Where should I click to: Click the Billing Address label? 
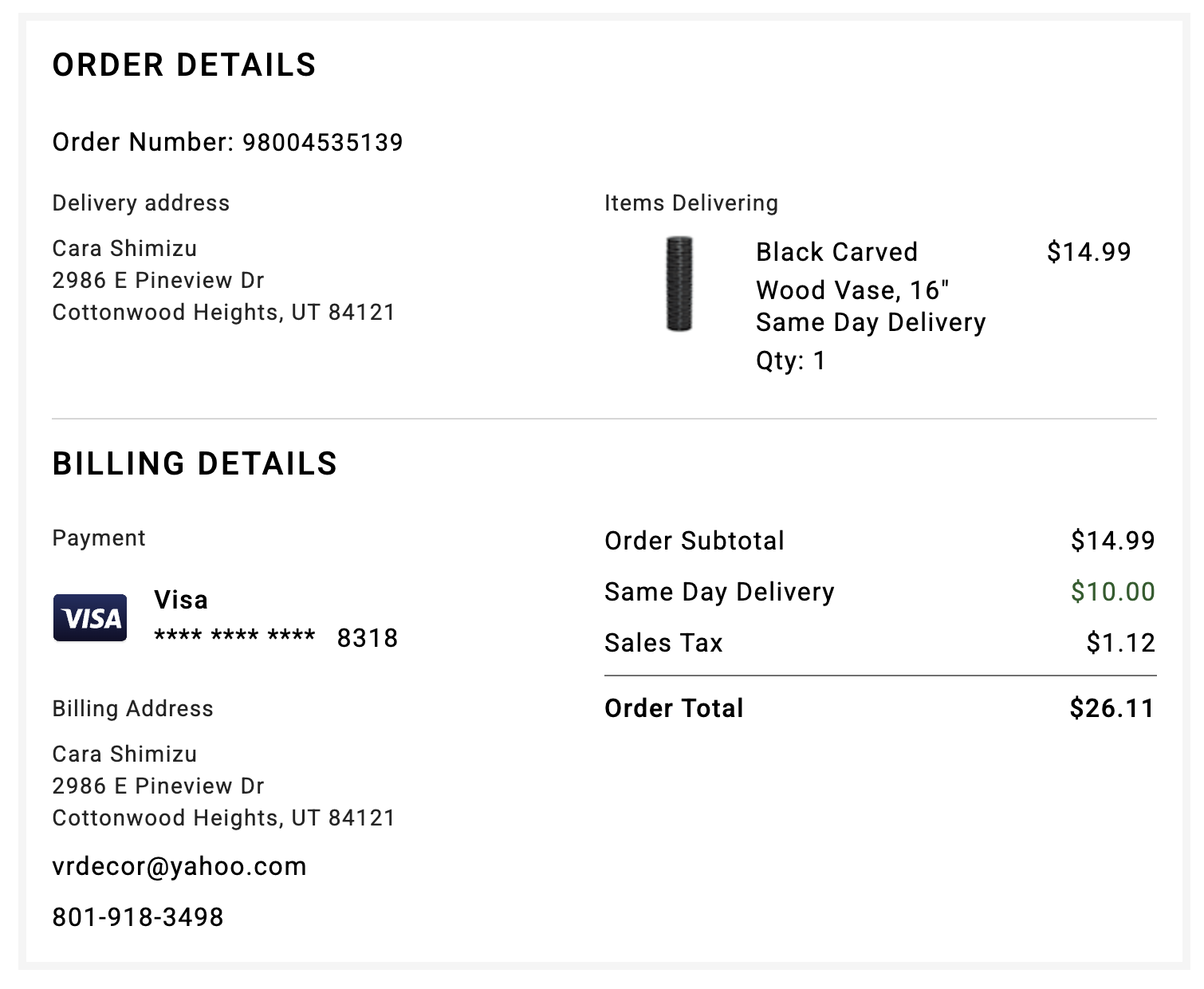coord(133,709)
